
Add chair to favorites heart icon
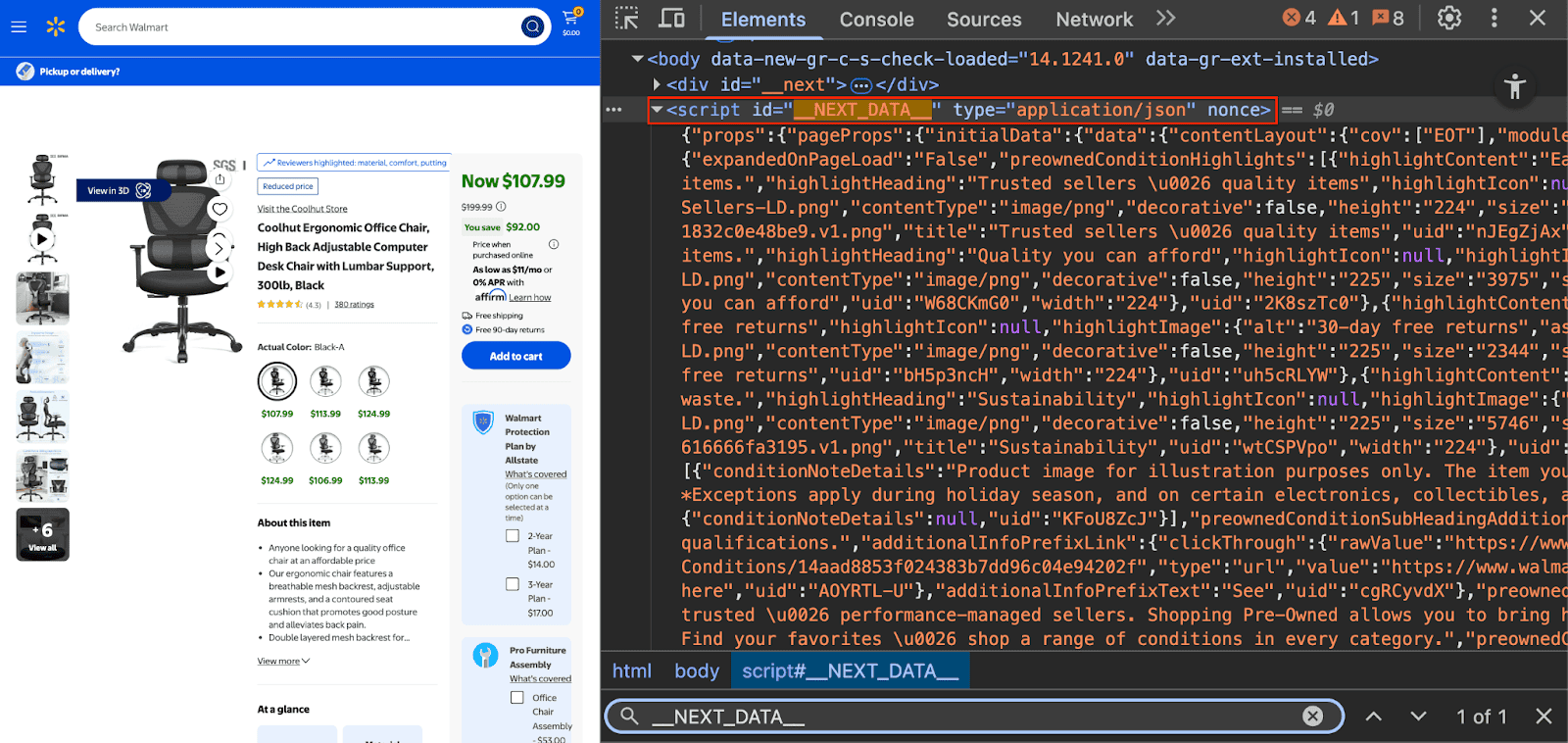(220, 209)
